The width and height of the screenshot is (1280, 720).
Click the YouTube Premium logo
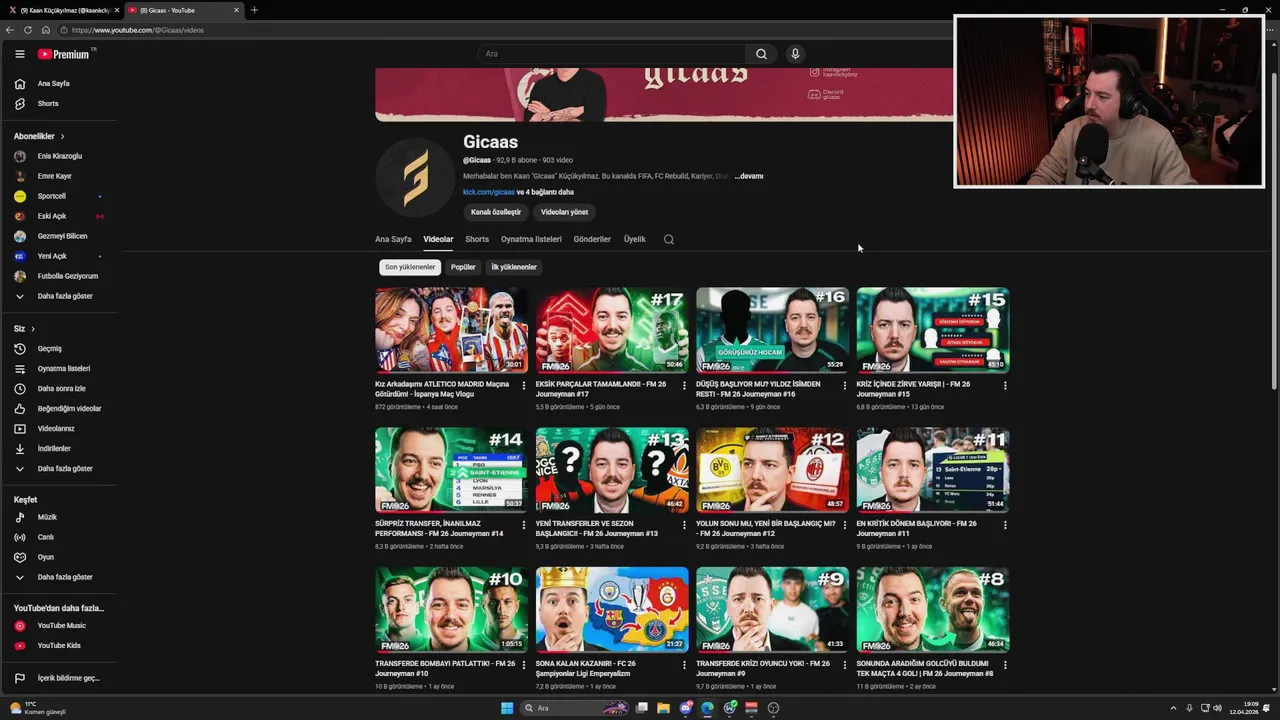64,54
